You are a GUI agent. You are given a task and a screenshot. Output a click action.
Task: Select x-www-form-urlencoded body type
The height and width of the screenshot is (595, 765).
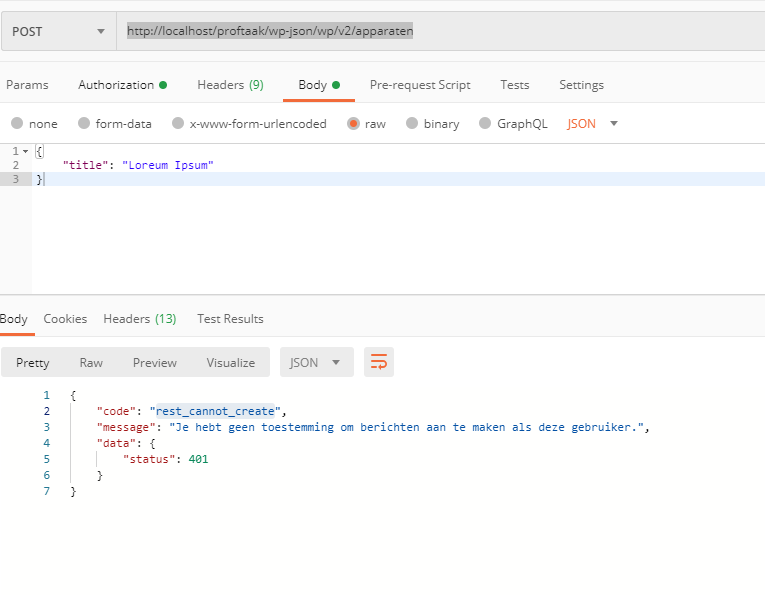tap(178, 123)
